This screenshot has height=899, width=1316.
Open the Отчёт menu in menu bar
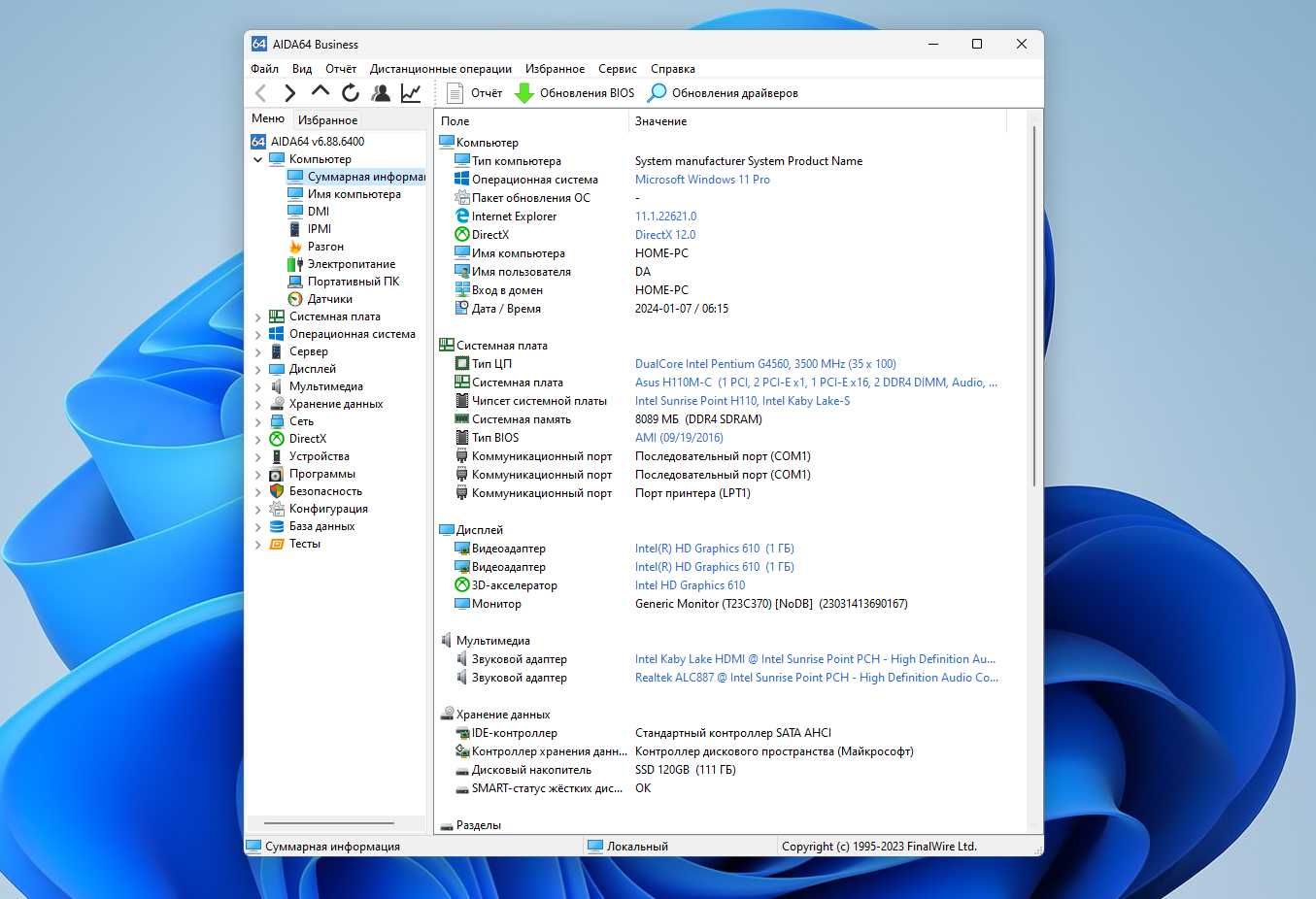[341, 69]
